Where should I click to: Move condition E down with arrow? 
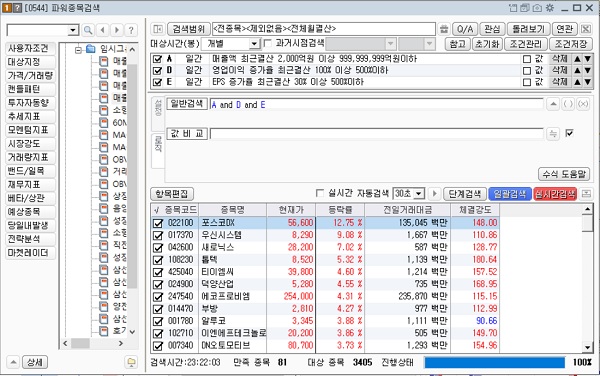587,82
